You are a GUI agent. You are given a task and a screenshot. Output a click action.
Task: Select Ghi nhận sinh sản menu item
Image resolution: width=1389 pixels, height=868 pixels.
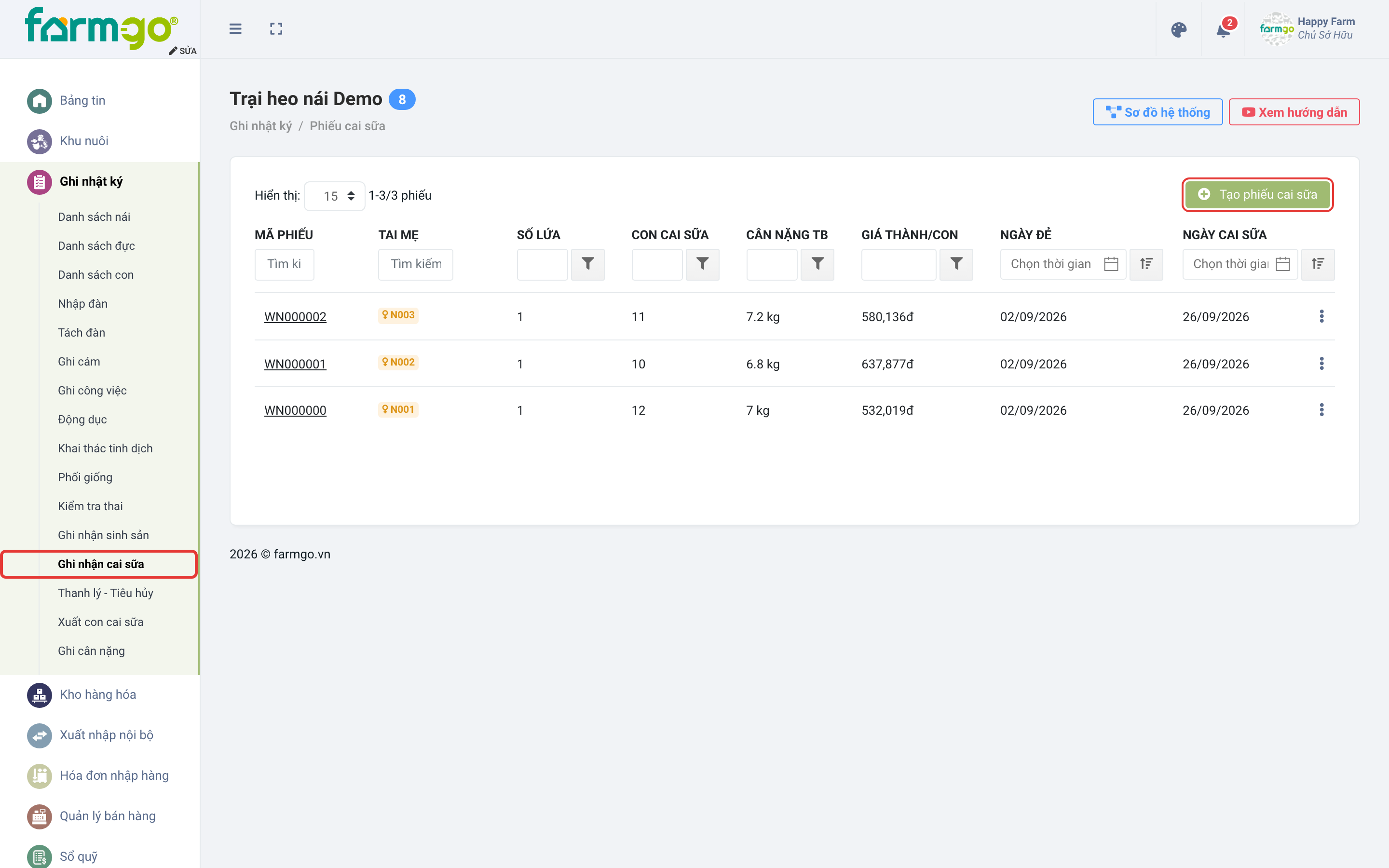pos(103,535)
